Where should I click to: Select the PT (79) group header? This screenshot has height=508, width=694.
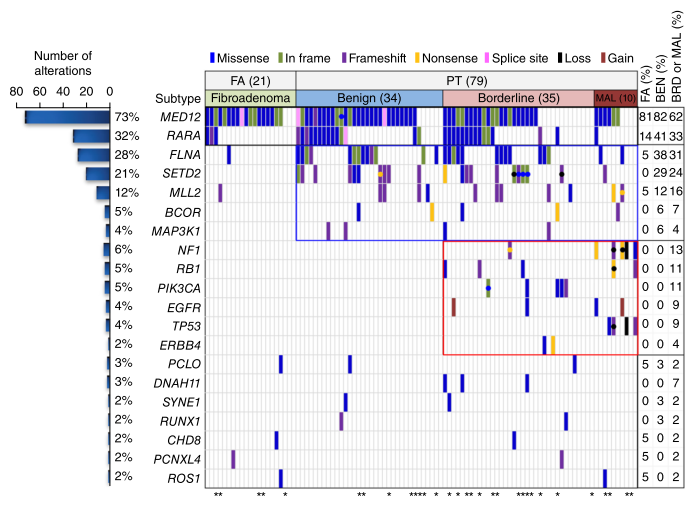466,79
